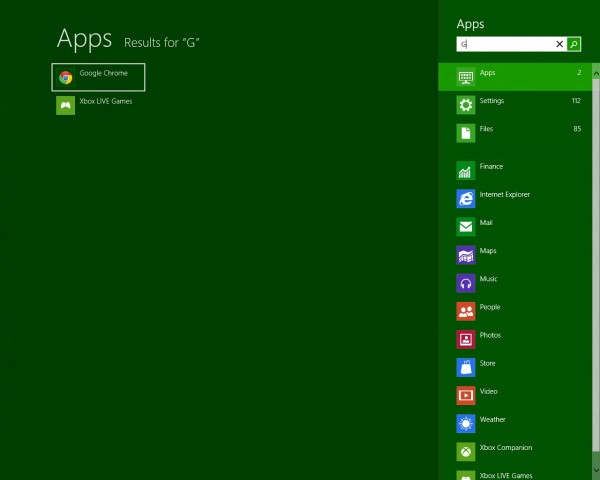Open the Google Chrome icon in results
Viewport: 600px width, 480px height.
coord(65,77)
